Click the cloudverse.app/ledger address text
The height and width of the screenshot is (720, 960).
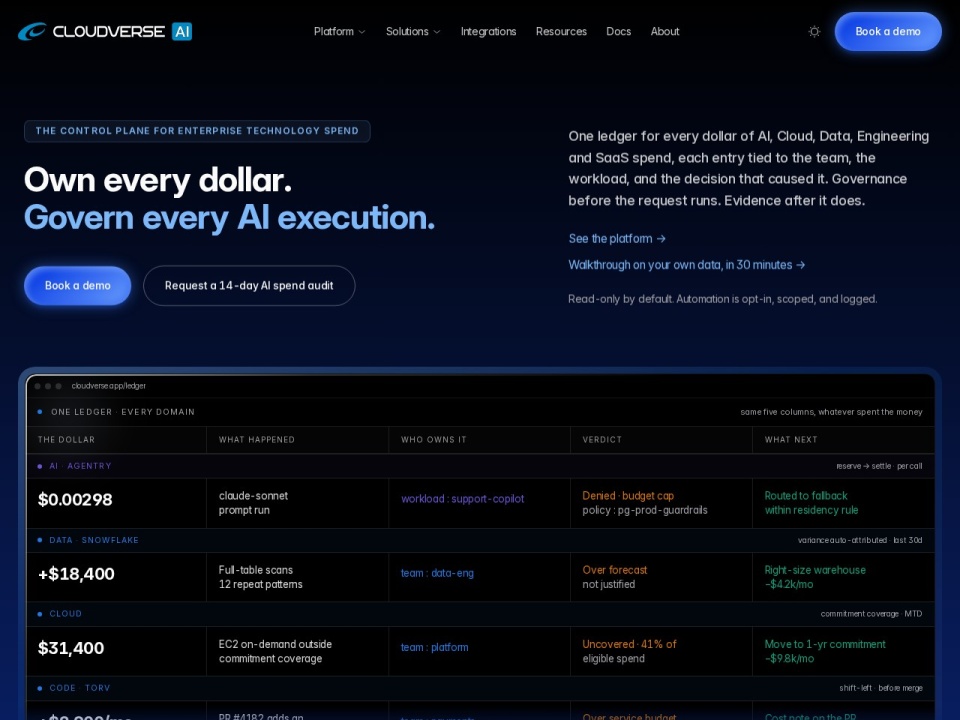(108, 386)
